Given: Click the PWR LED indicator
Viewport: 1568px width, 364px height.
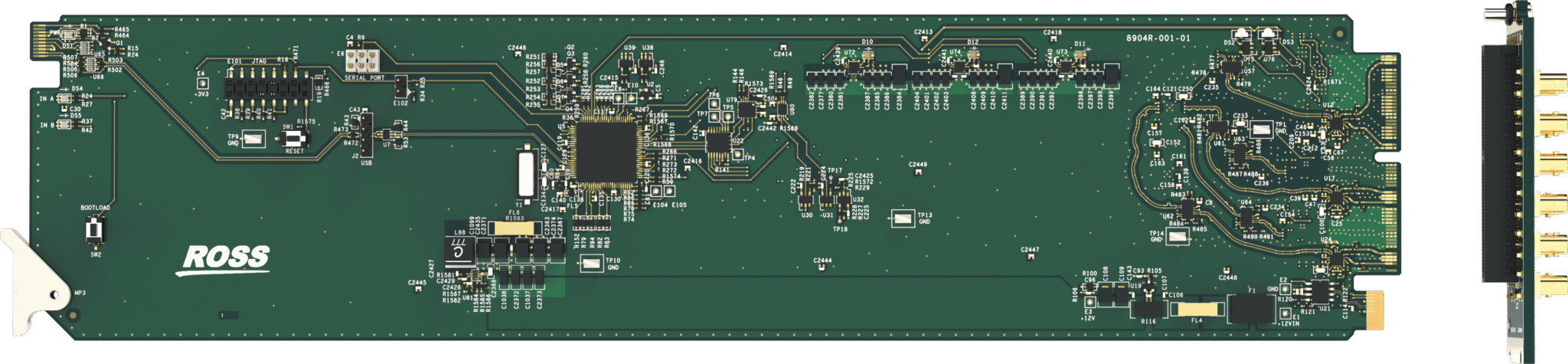Looking at the screenshot, I should pos(69,34).
